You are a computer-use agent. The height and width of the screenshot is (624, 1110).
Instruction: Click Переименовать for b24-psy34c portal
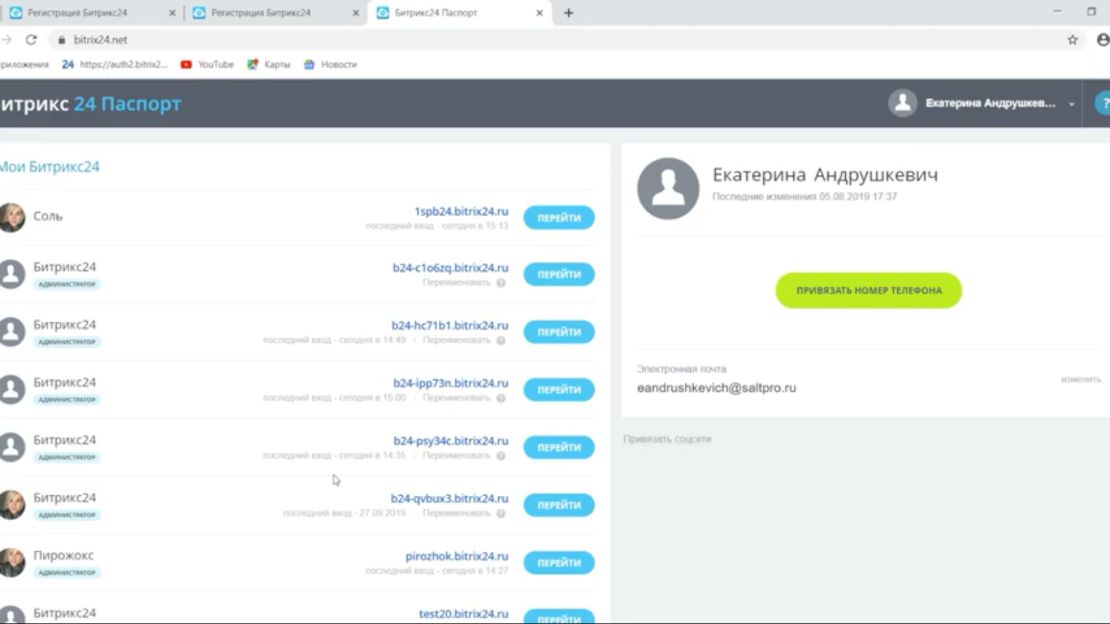pyautogui.click(x=456, y=455)
